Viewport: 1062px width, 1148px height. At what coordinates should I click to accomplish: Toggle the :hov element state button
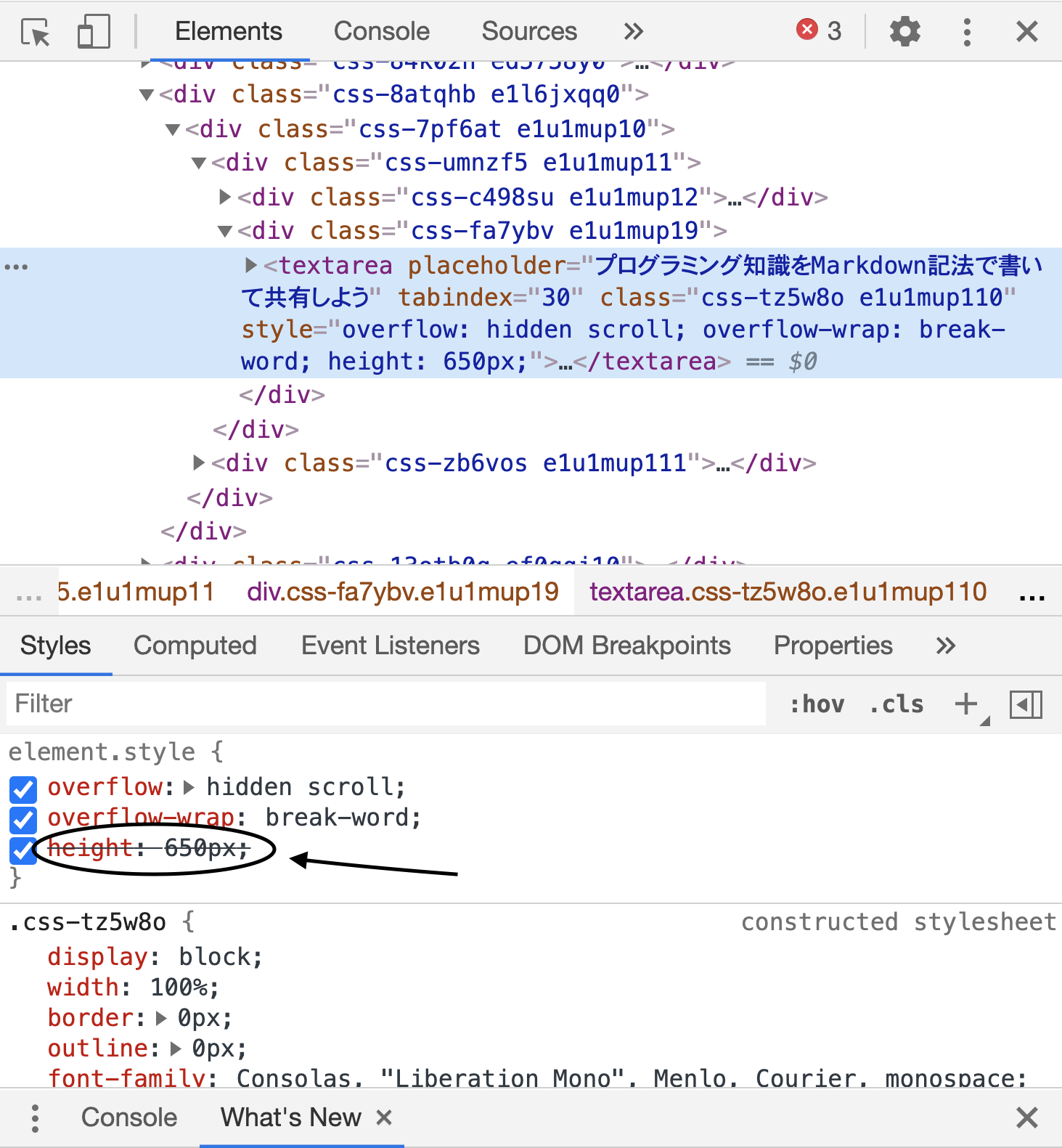coord(817,704)
